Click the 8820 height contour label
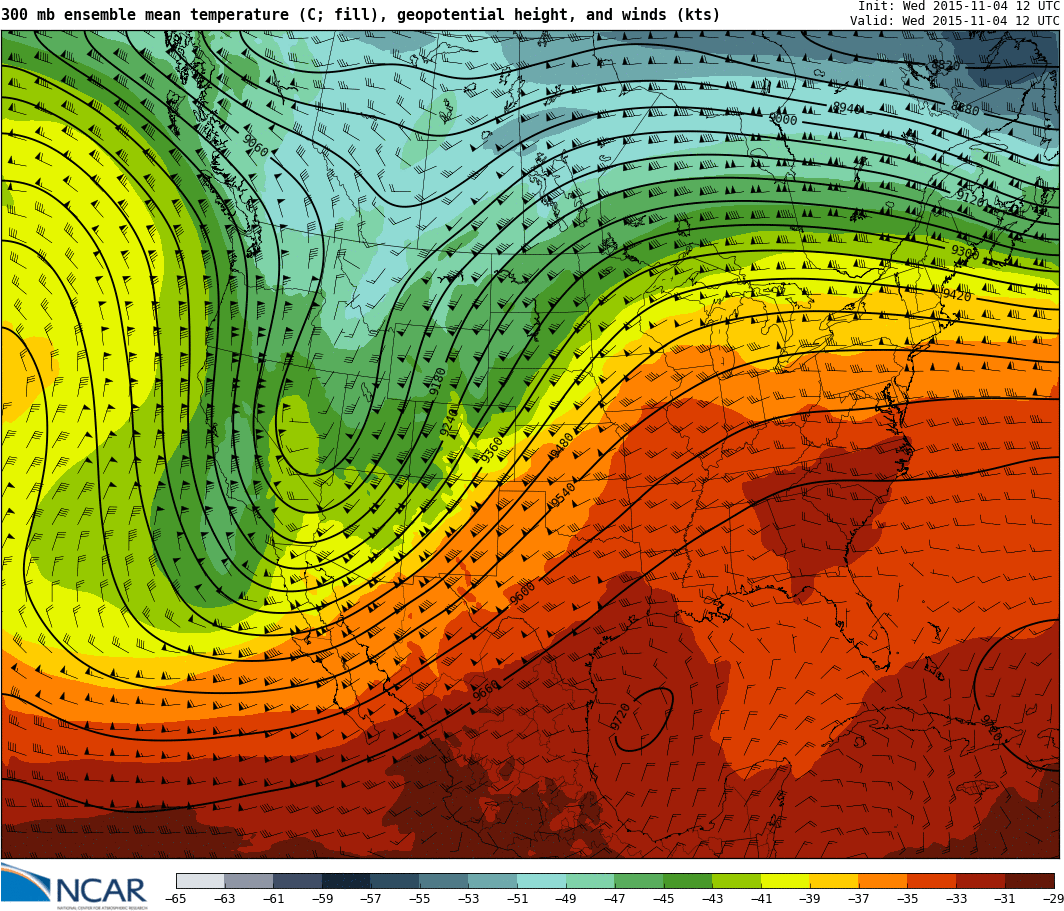The height and width of the screenshot is (911, 1064). (945, 66)
